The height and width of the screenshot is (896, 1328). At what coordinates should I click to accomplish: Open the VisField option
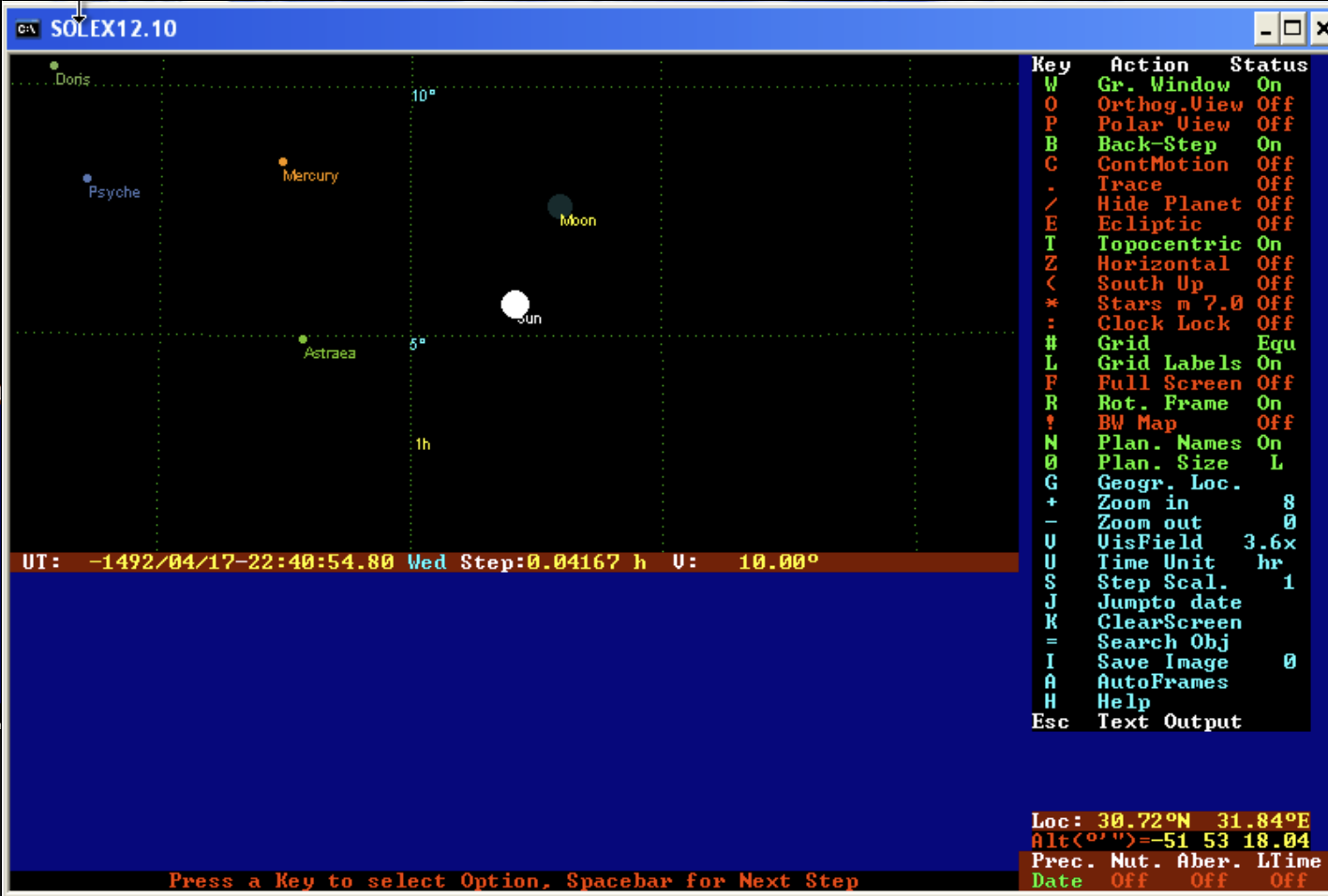(x=1170, y=542)
